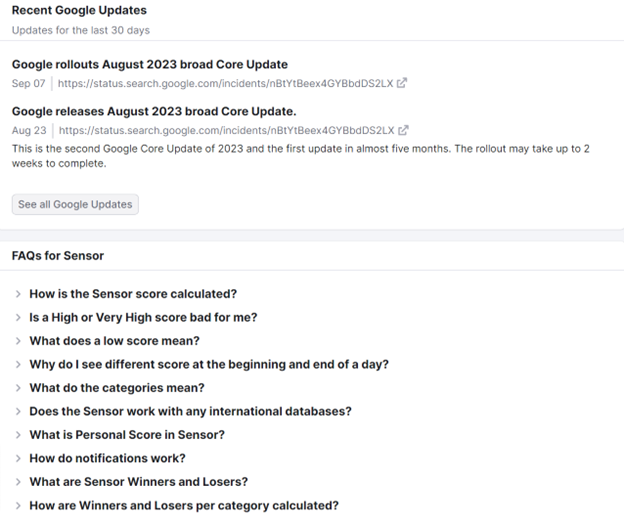This screenshot has height=524, width=624.
Task: Expand chevron for High or Very High score FAQ
Action: [x=18, y=318]
